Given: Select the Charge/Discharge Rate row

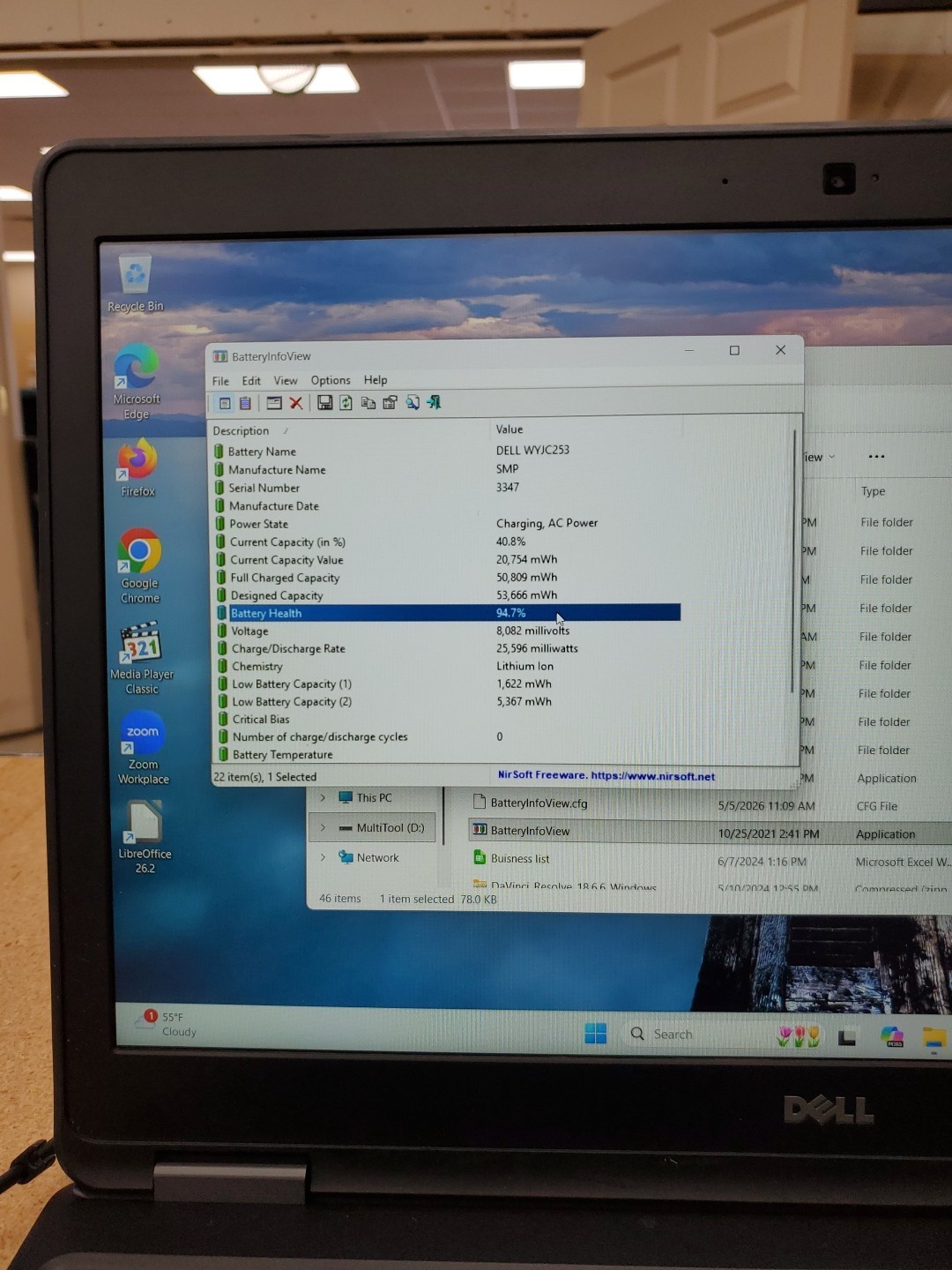Looking at the screenshot, I should (446, 648).
